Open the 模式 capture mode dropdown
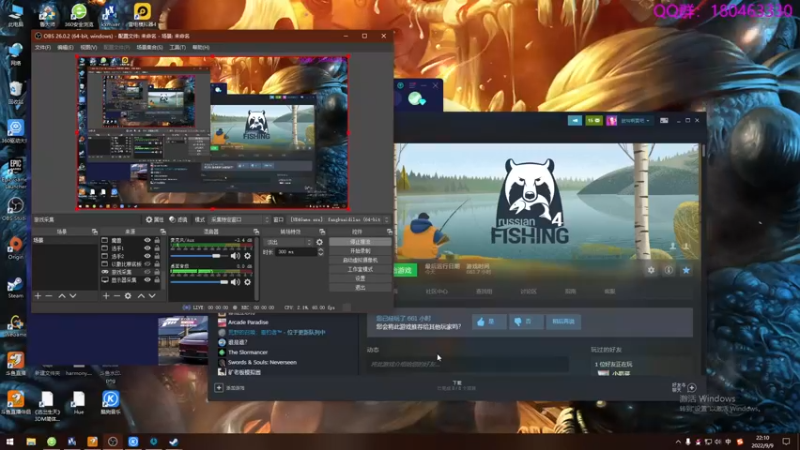This screenshot has width=800, height=450. point(239,219)
